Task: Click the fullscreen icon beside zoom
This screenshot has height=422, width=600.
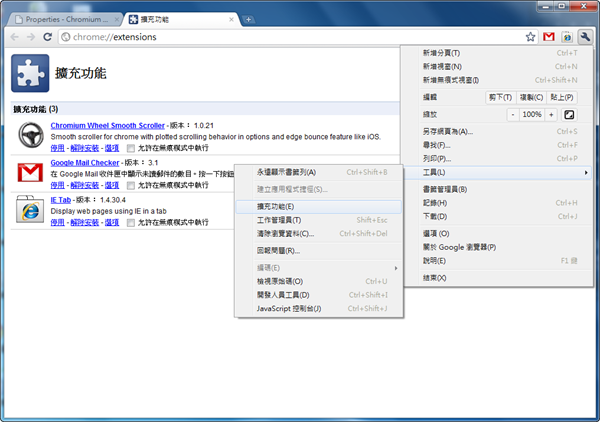Action: tap(569, 114)
